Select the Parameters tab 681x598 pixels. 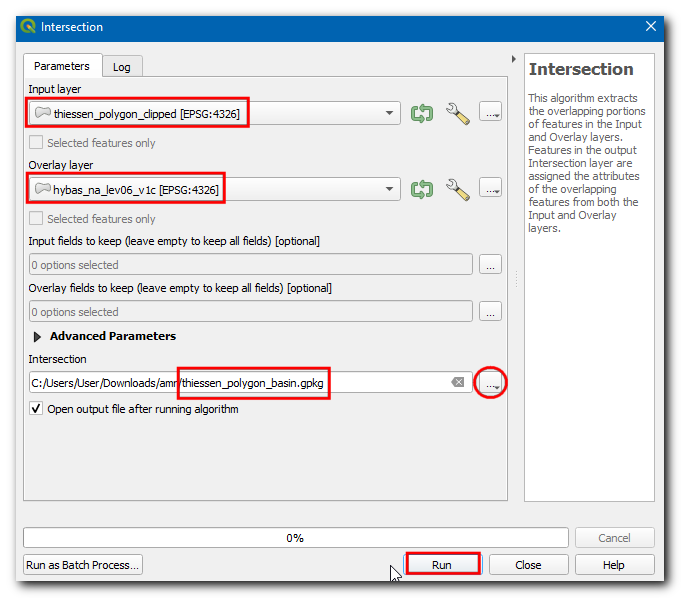click(x=62, y=66)
